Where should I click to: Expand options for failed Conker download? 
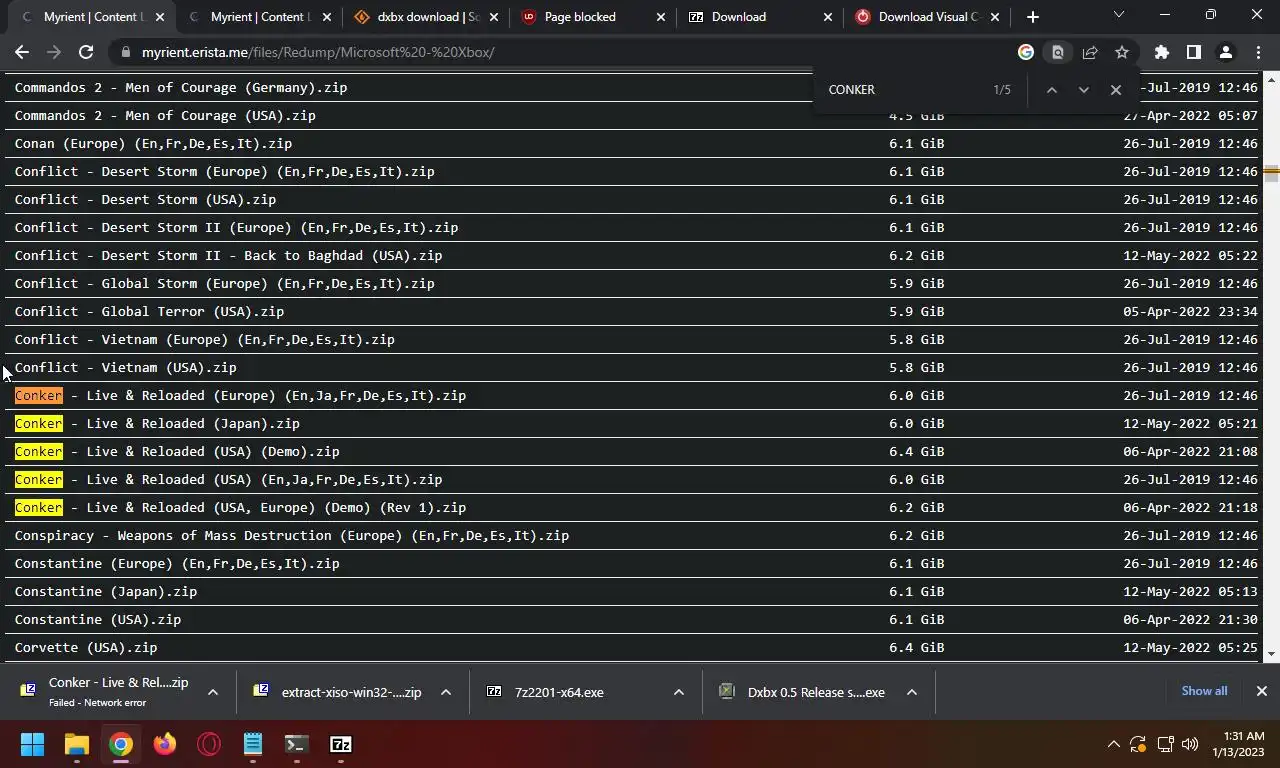pyautogui.click(x=213, y=692)
